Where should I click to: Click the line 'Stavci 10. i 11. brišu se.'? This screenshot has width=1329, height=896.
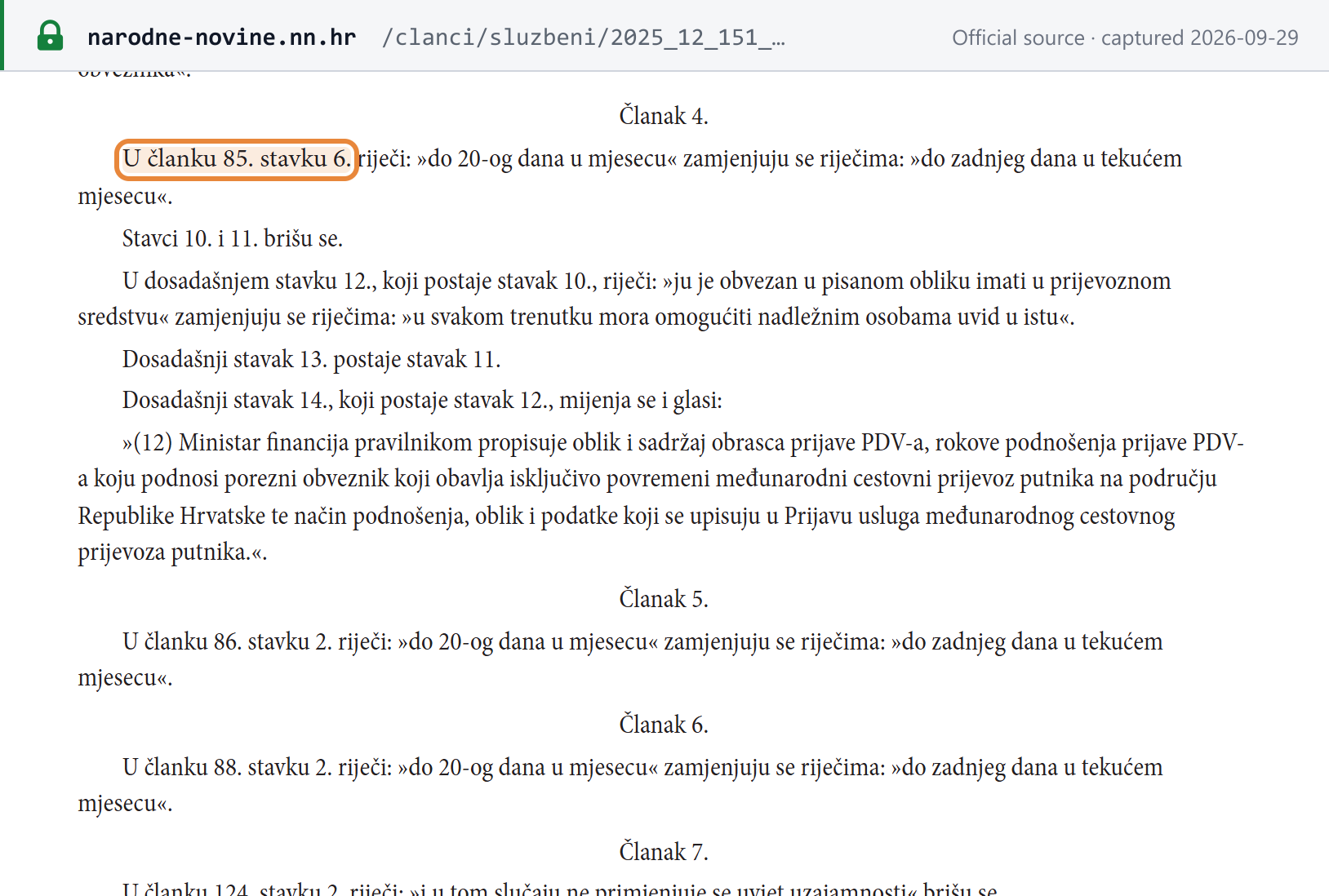click(x=233, y=238)
